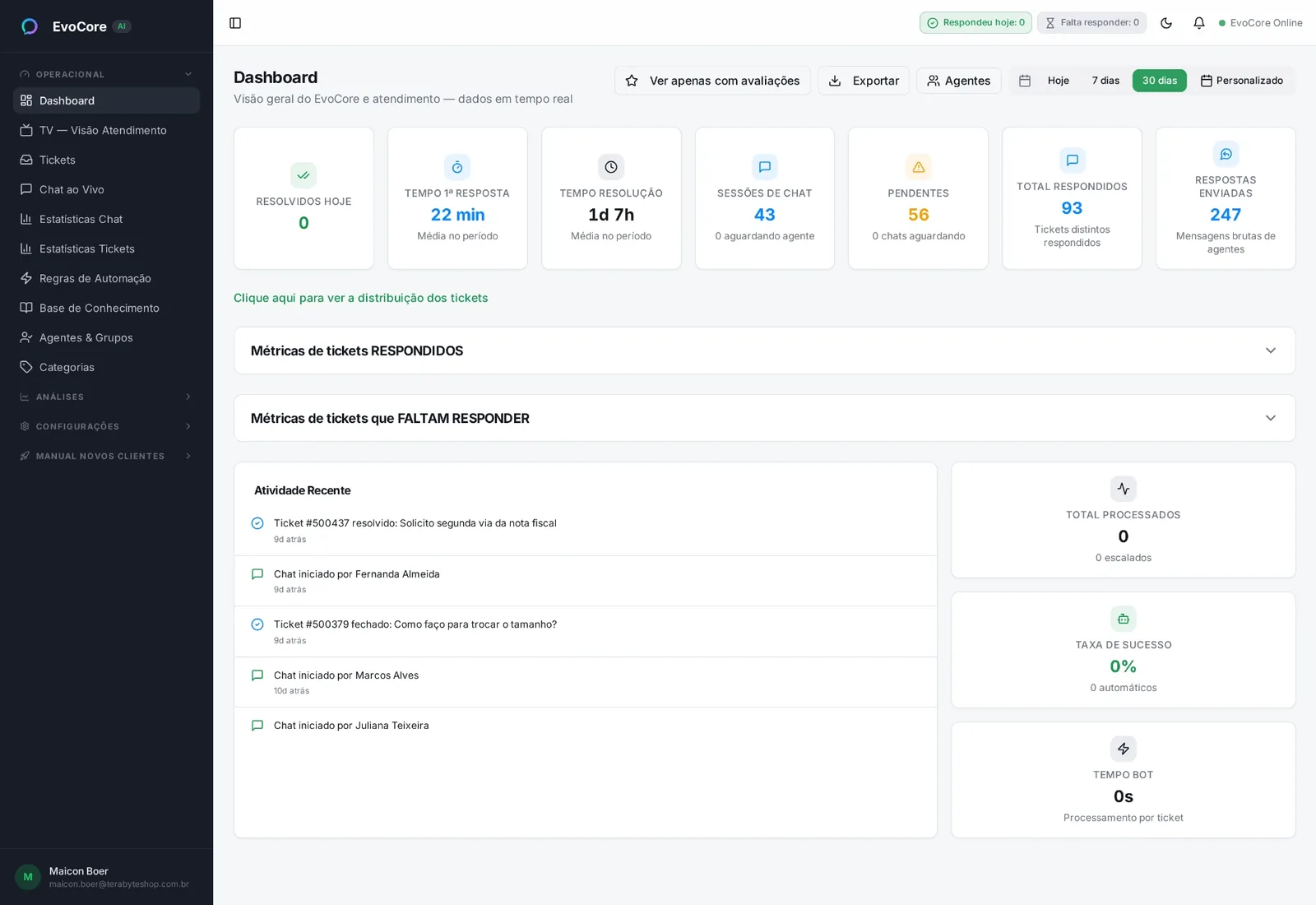The width and height of the screenshot is (1316, 905).
Task: Open Estatísticas Tickets
Action: tap(107, 248)
